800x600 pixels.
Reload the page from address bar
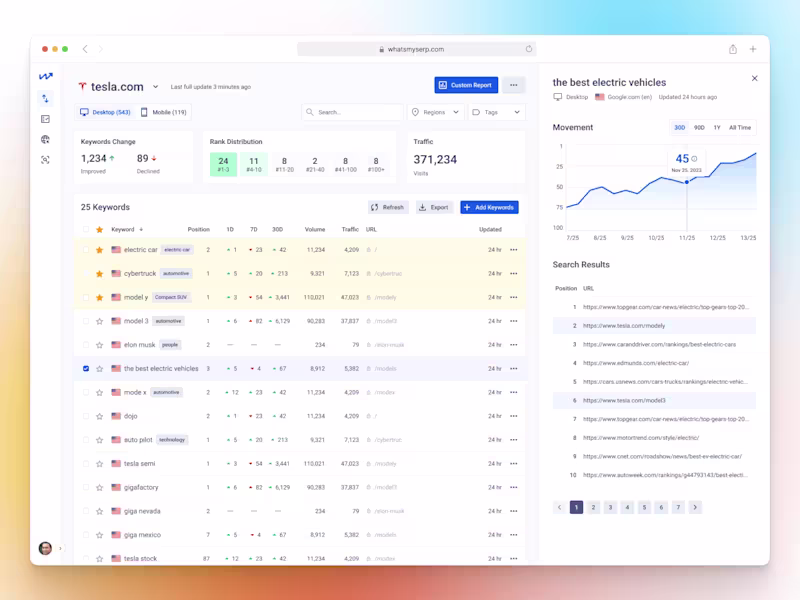(529, 49)
